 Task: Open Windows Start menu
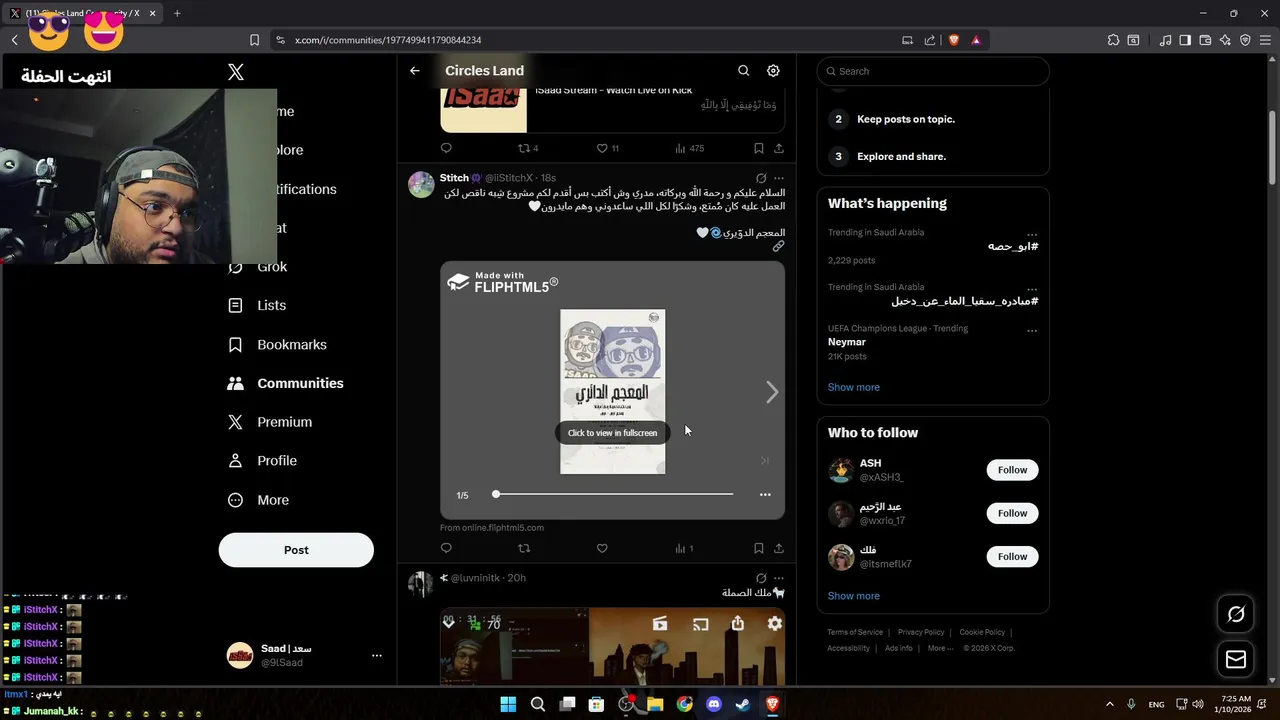(x=508, y=704)
